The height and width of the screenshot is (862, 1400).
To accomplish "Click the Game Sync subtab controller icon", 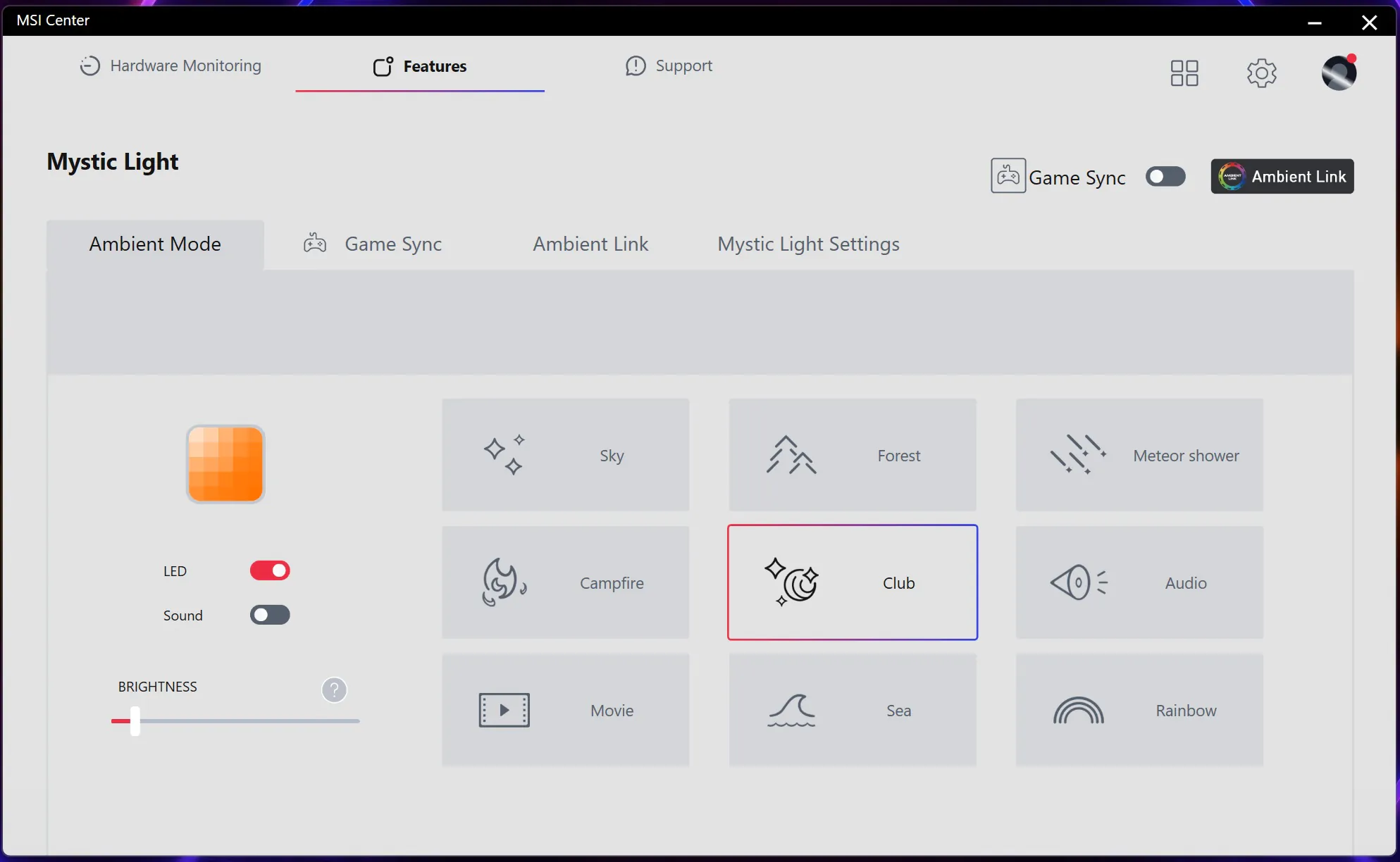I will 315,244.
